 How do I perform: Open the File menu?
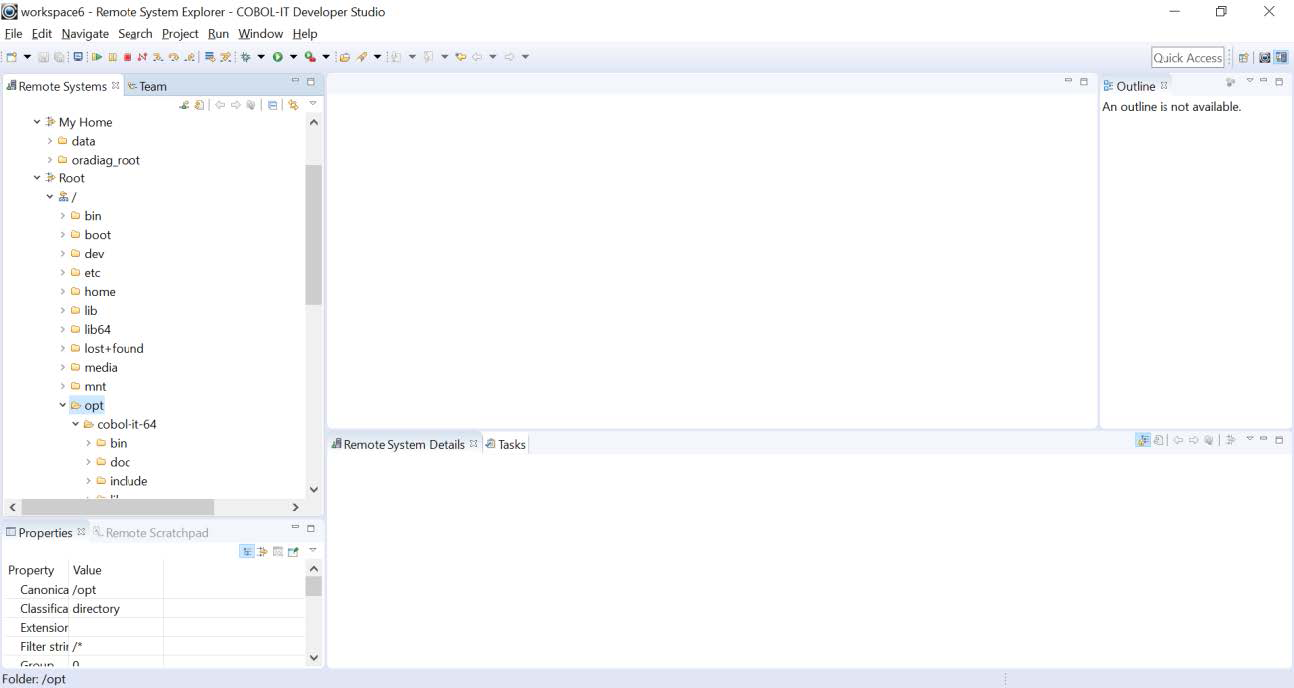[13, 33]
